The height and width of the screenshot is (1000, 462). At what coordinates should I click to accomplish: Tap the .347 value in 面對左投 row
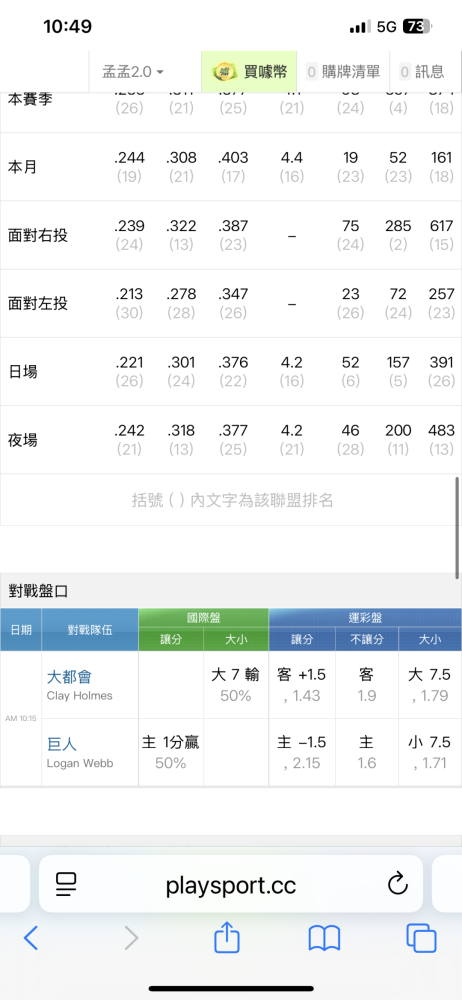[233, 294]
